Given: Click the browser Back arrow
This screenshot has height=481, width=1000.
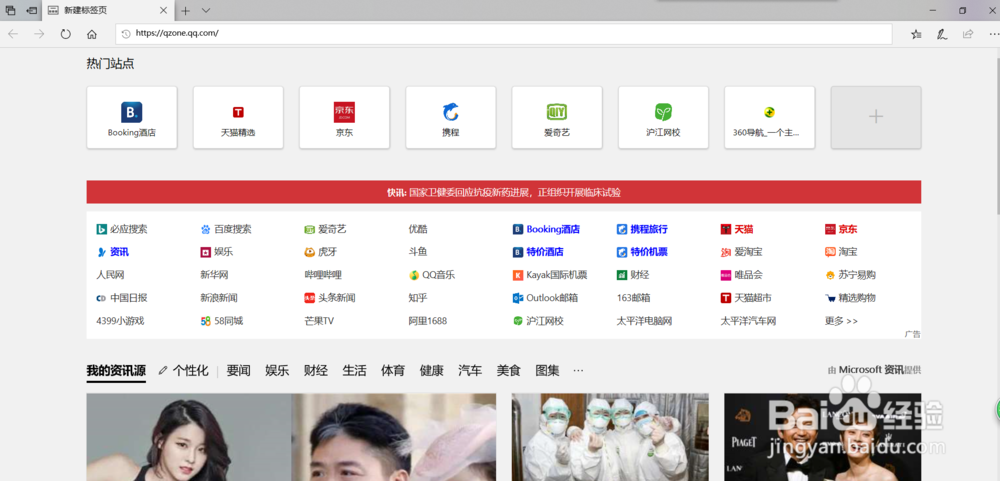Looking at the screenshot, I should (x=13, y=34).
